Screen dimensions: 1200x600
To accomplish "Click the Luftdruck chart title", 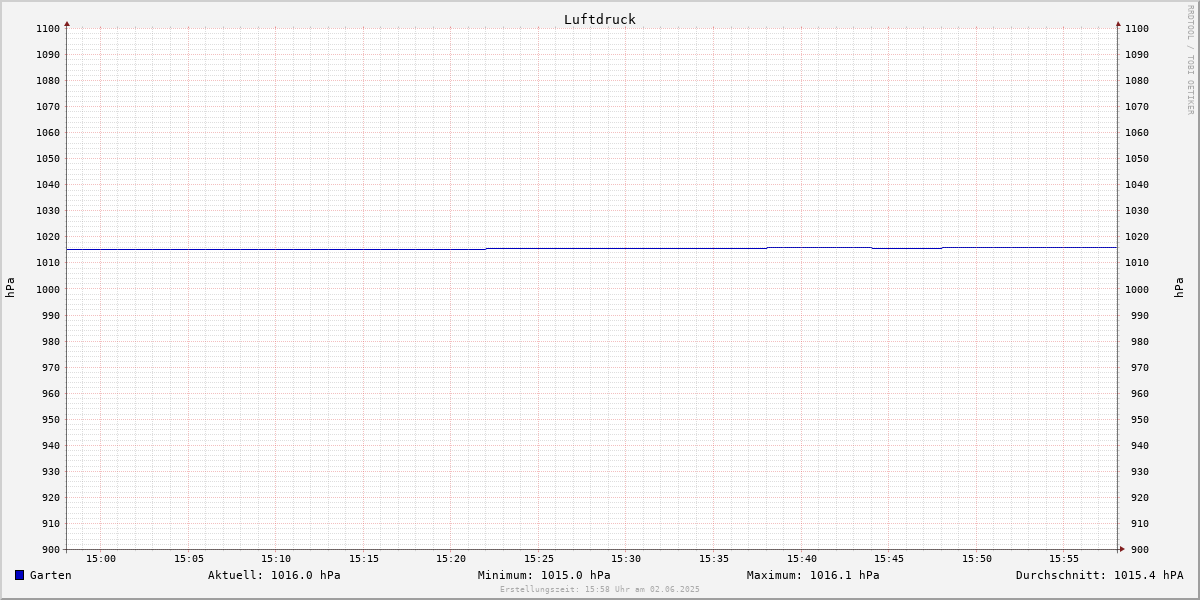I will click(600, 19).
